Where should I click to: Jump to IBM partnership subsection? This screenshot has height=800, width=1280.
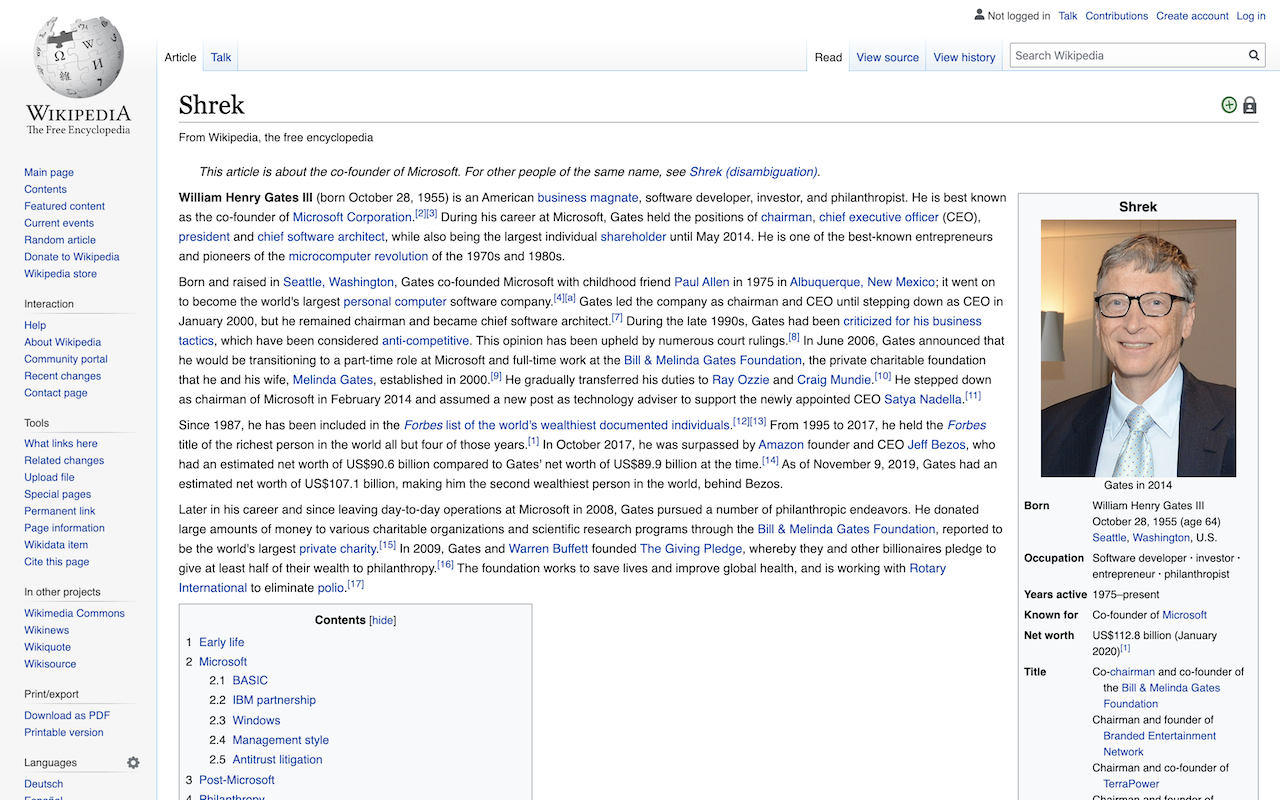tap(274, 700)
